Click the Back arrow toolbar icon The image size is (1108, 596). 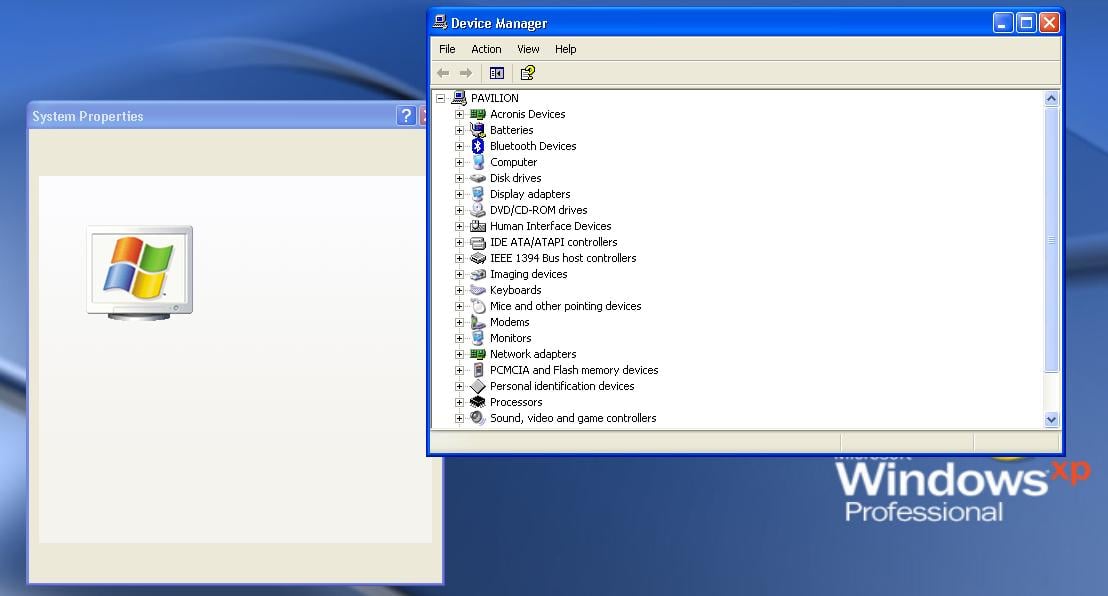443,73
